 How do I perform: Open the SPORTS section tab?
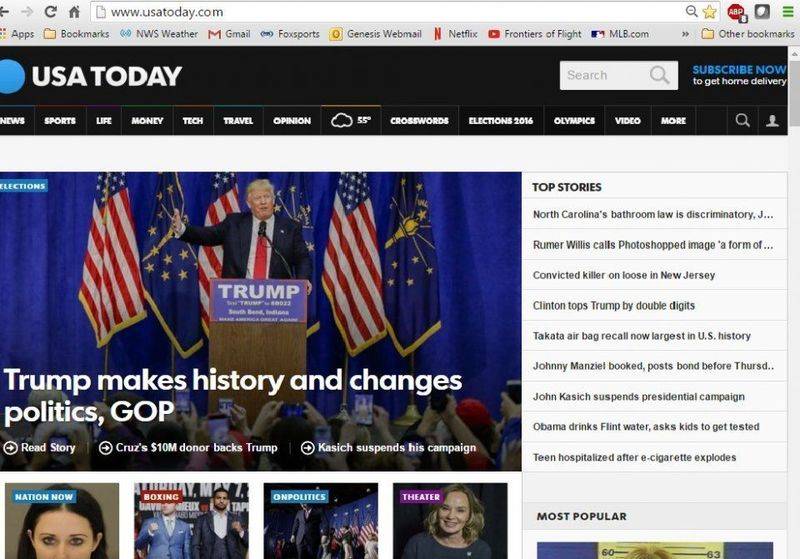click(x=60, y=120)
